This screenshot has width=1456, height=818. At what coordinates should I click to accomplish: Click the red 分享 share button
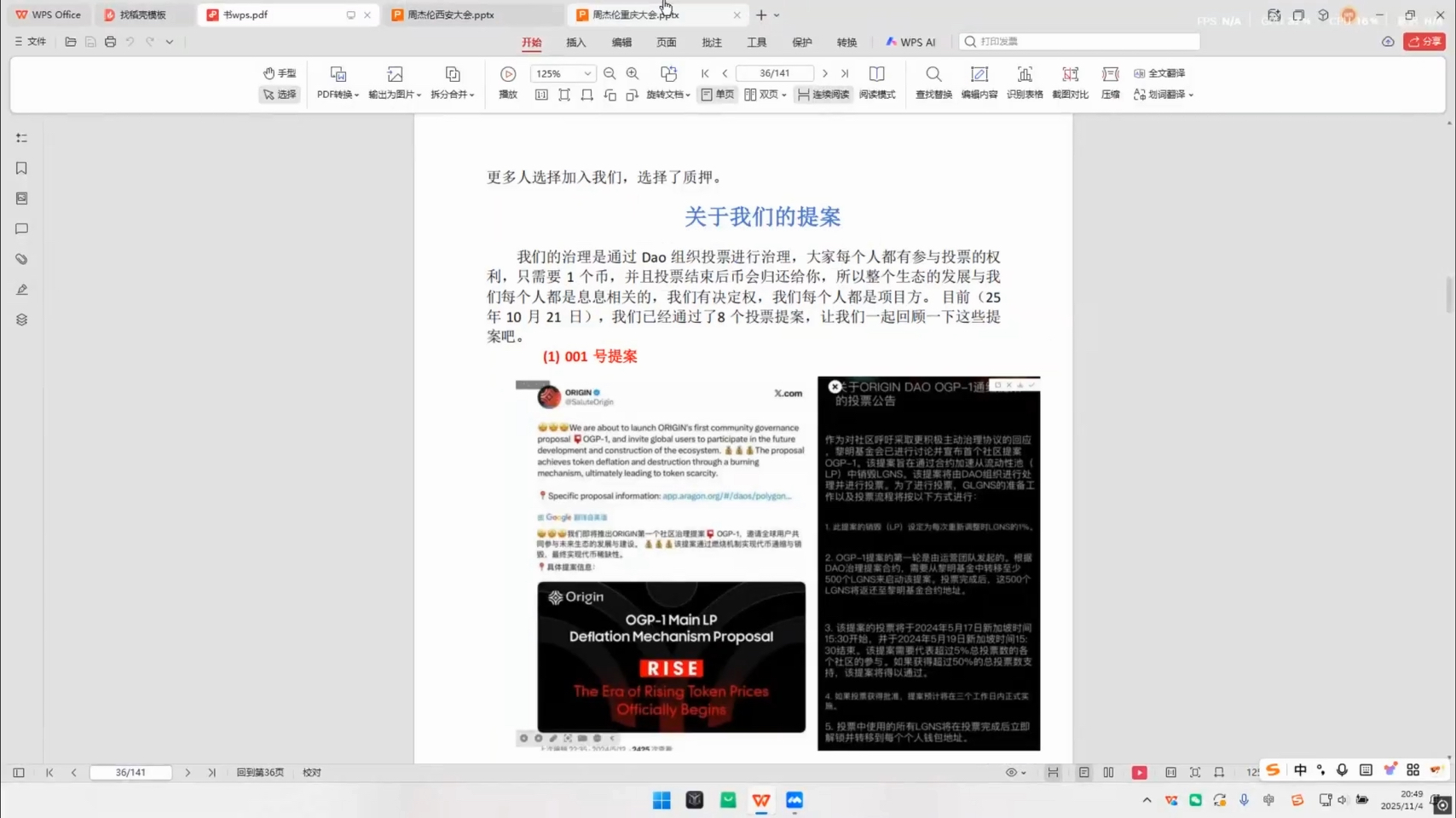(x=1423, y=41)
